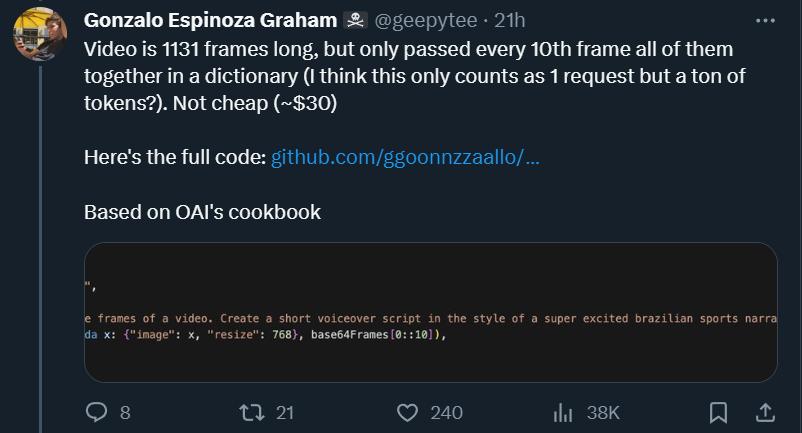Like the tweet with heart icon
The height and width of the screenshot is (433, 802).
[x=407, y=412]
